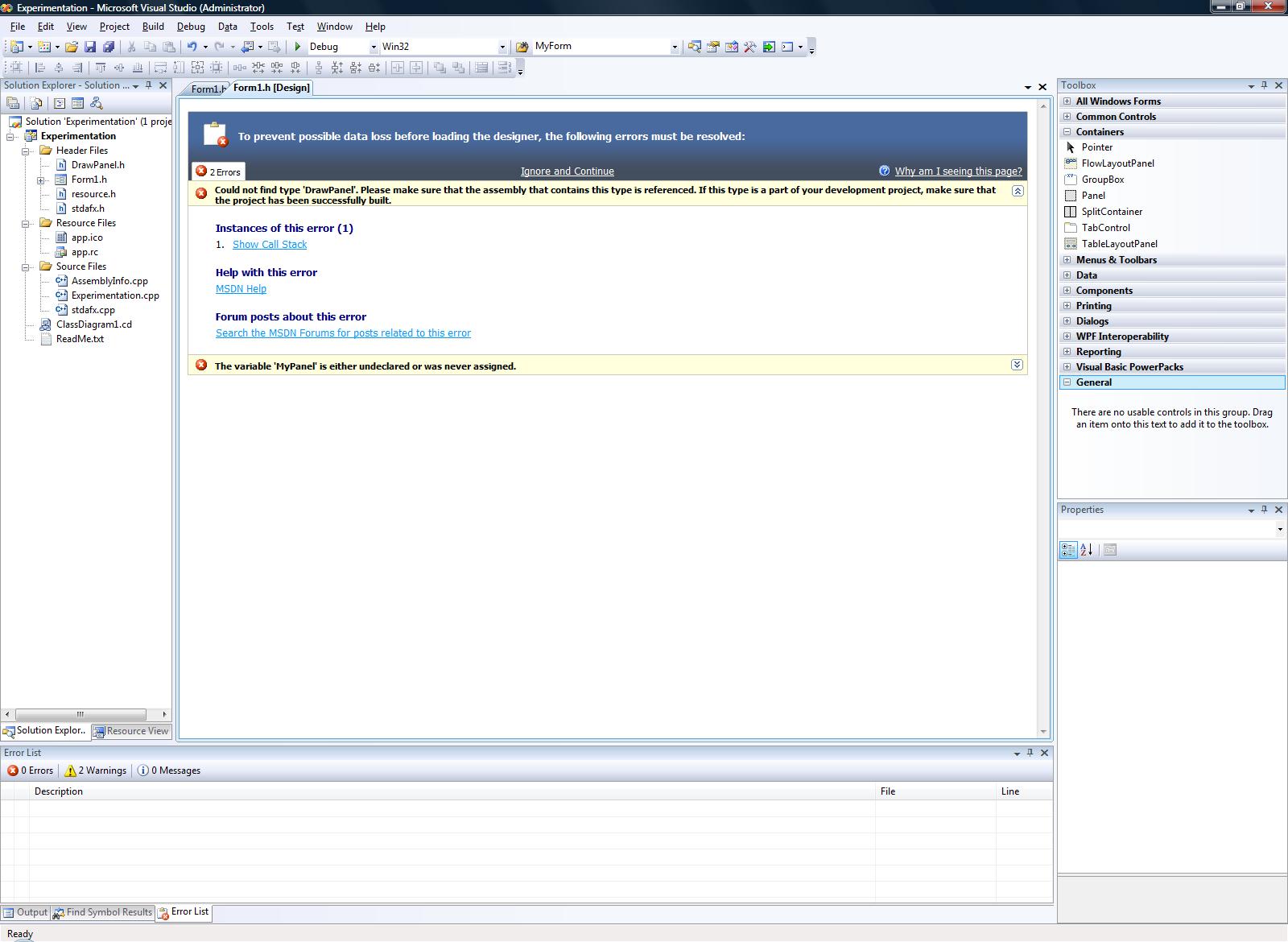Click the Start Page green arrow icon

[769, 47]
